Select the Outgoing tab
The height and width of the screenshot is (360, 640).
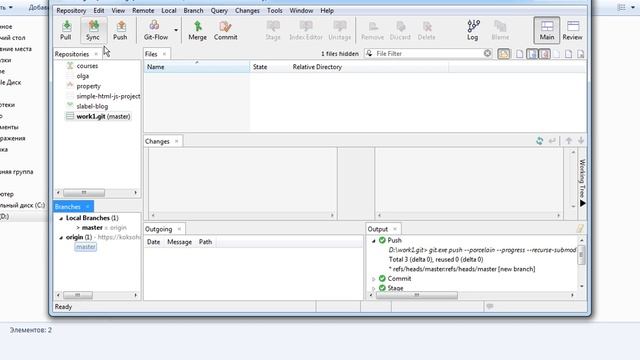pos(158,229)
